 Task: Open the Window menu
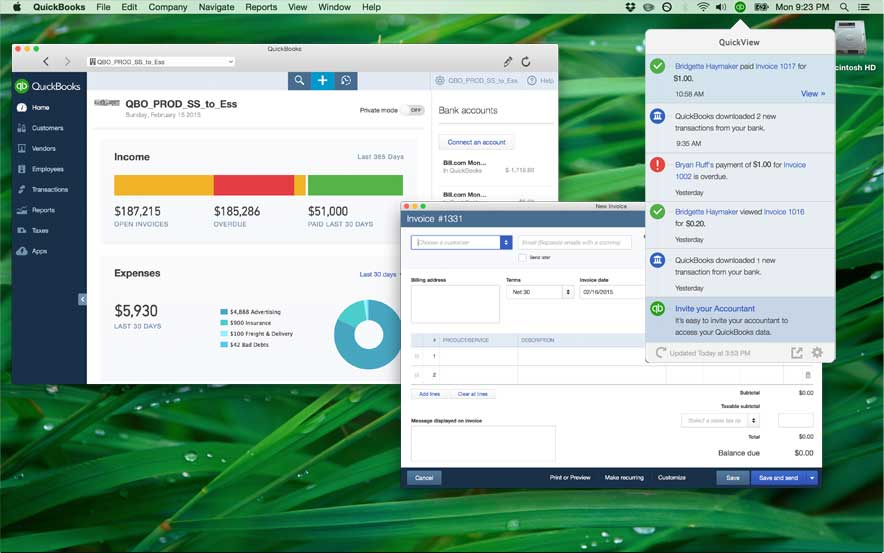334,7
